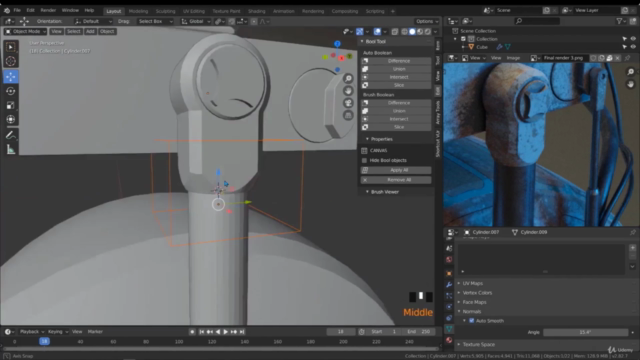Open File menu
This screenshot has height=360, width=640.
point(17,10)
